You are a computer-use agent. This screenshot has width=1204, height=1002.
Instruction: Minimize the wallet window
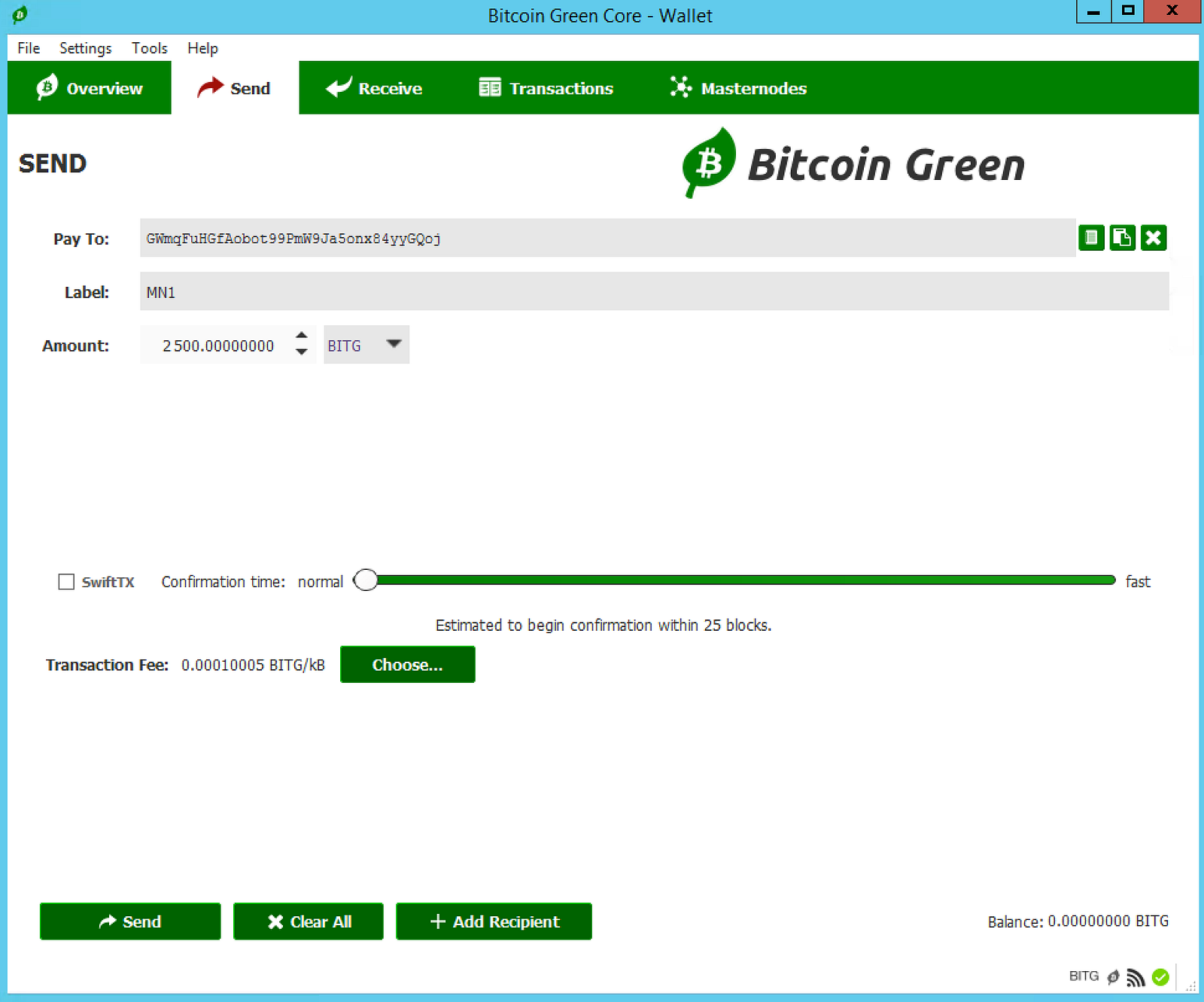pos(1093,12)
